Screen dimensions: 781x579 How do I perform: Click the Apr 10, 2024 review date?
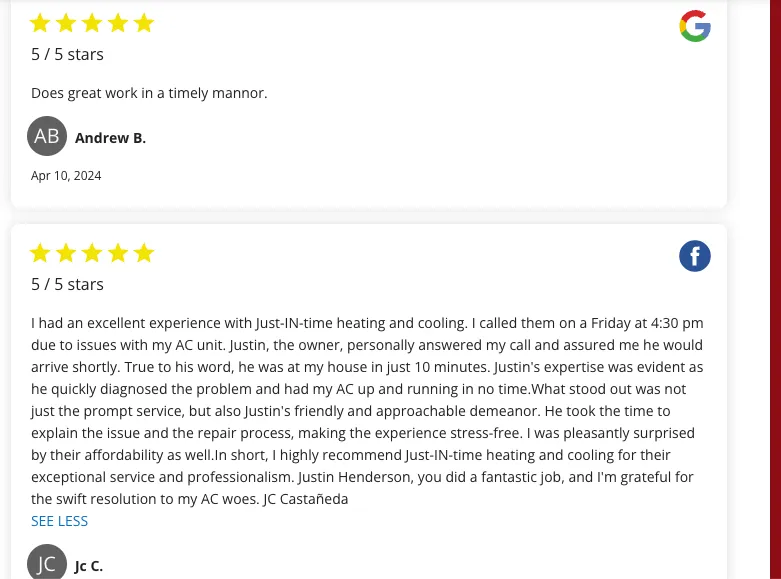[66, 176]
